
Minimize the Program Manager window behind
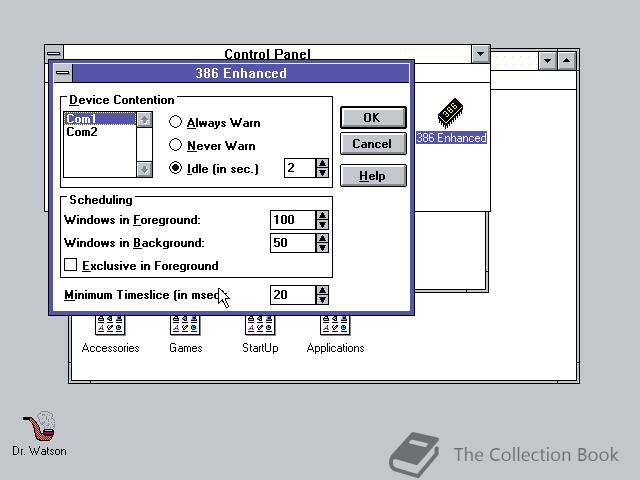(x=547, y=61)
